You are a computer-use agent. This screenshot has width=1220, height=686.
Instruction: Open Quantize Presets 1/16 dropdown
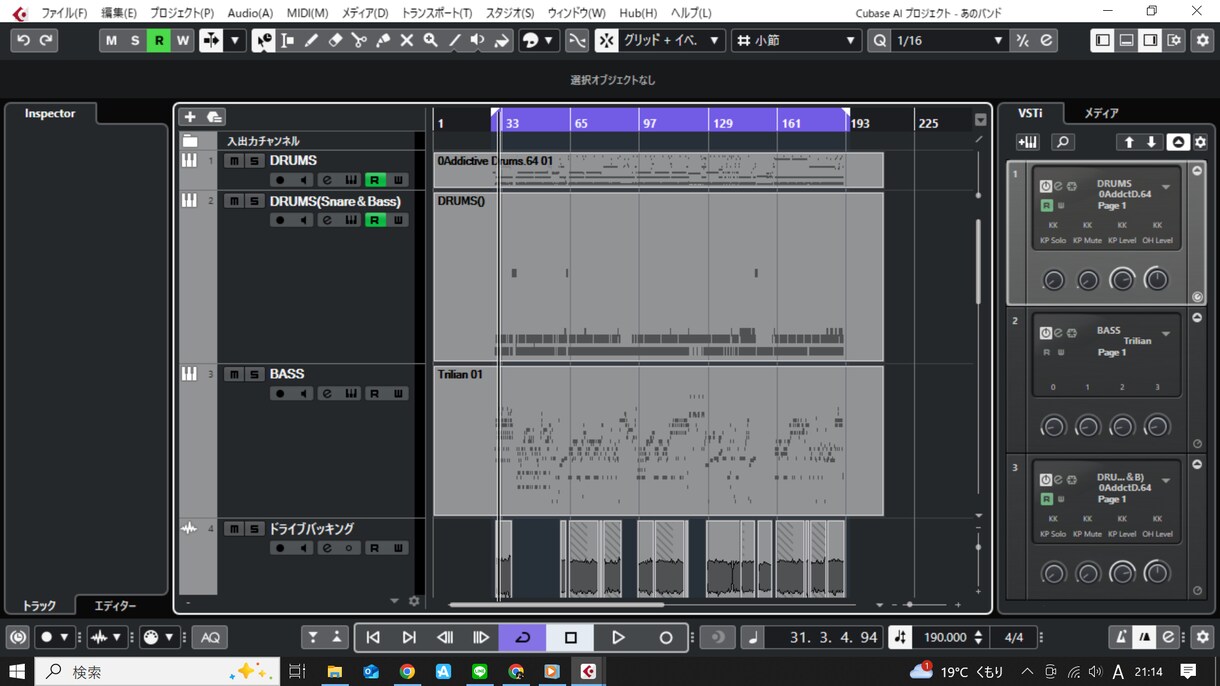point(948,40)
